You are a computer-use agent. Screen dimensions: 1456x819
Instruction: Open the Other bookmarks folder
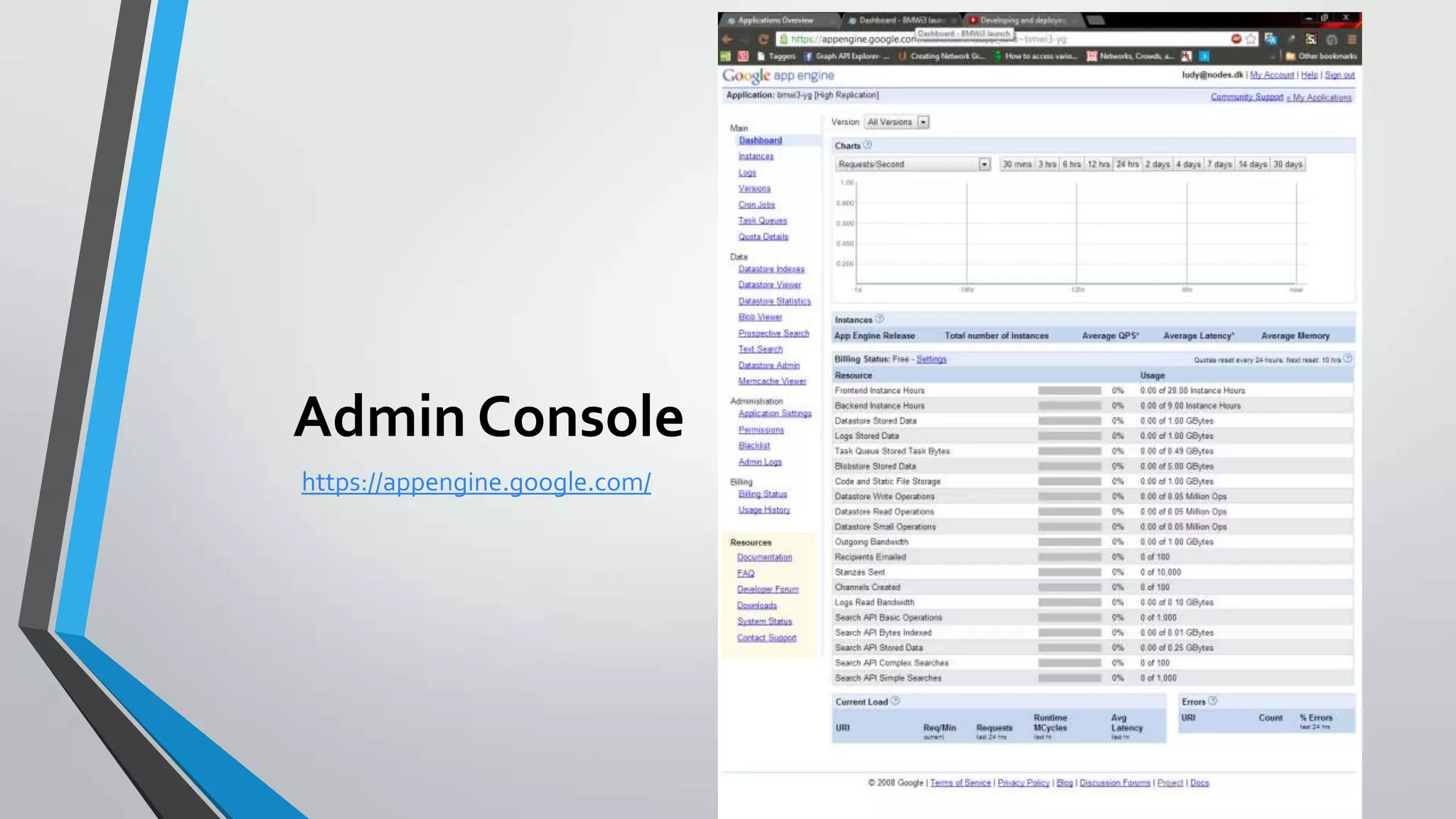pos(1321,56)
